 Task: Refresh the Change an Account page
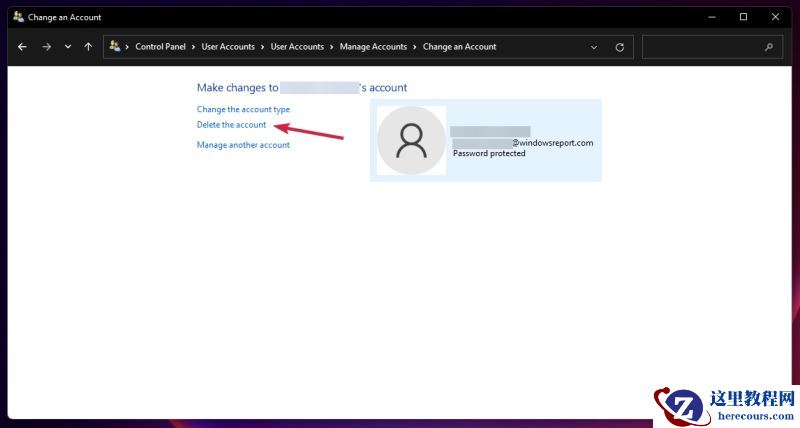619,47
